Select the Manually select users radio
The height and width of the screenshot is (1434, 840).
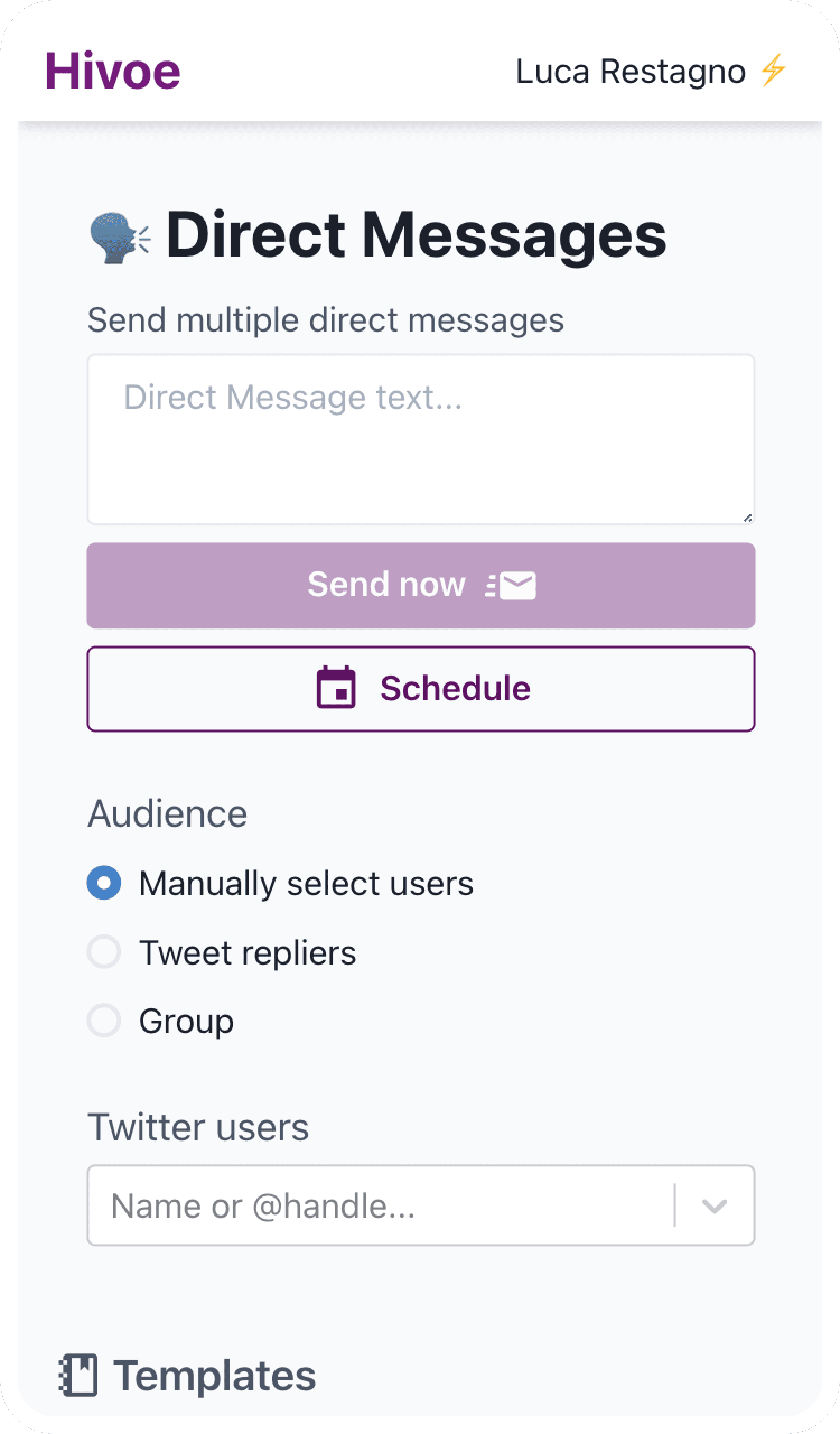point(104,883)
